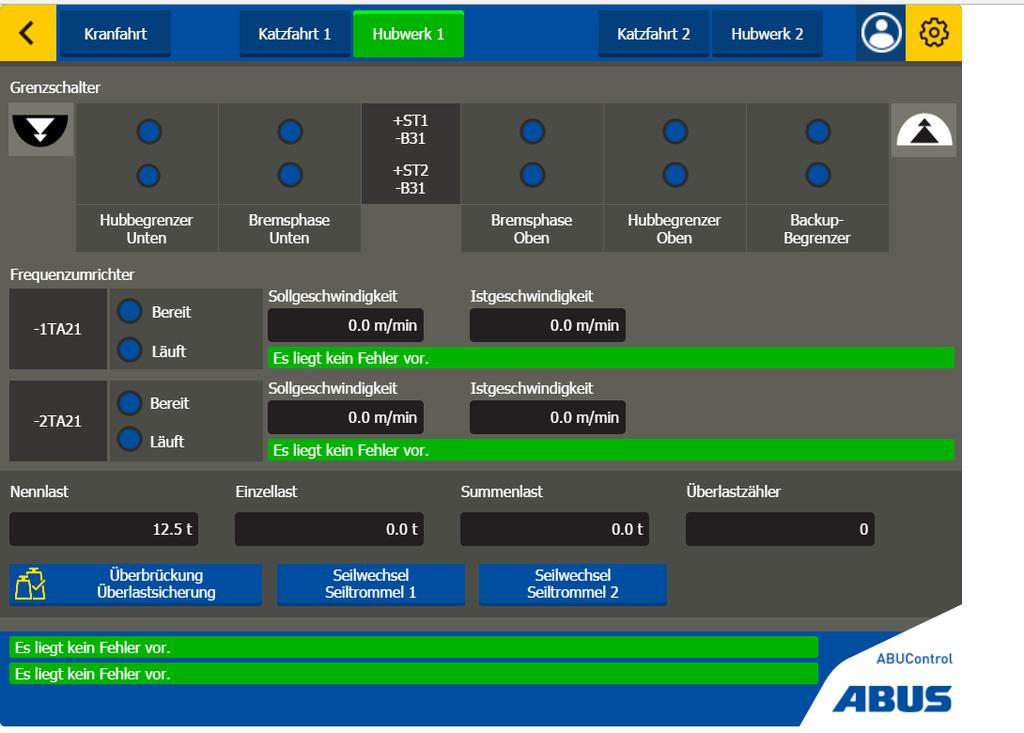Image resolution: width=1024 pixels, height=733 pixels.
Task: Click upper indicator of Hubbegrenzer Oben
Action: click(x=675, y=131)
